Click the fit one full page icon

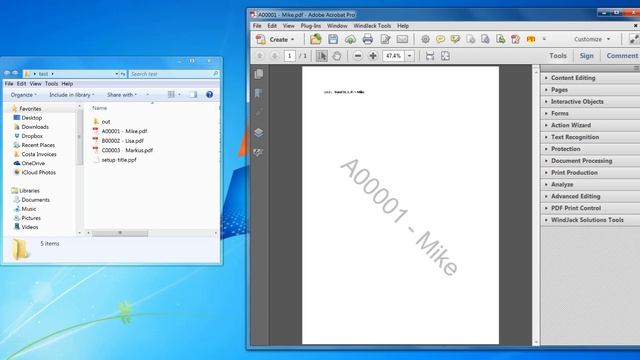coord(445,56)
